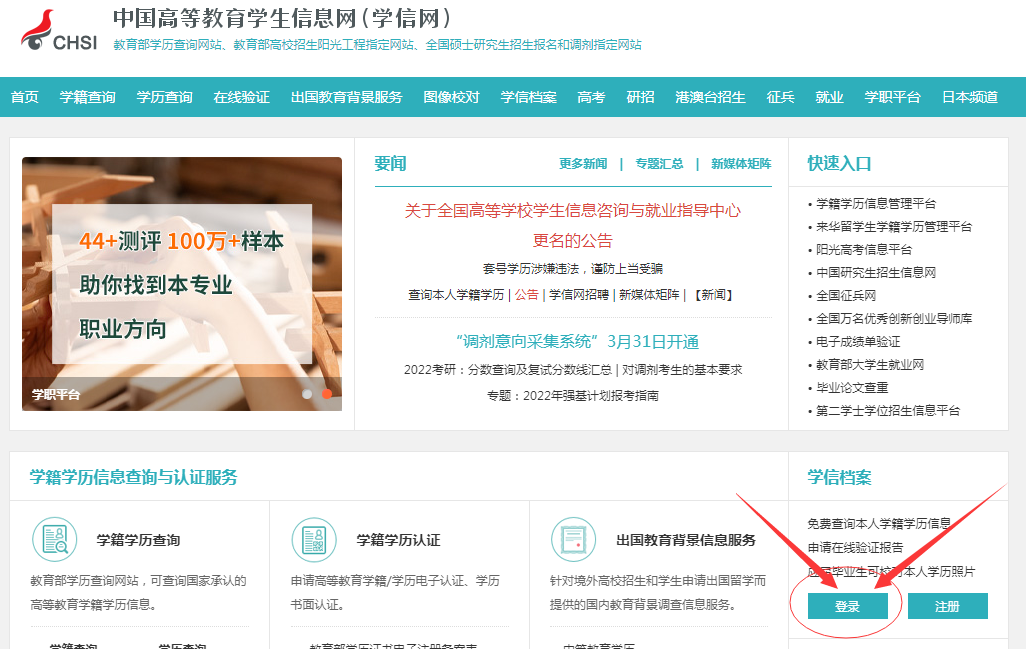The height and width of the screenshot is (649, 1026).
Task: Open the red 公告 link
Action: pos(526,295)
